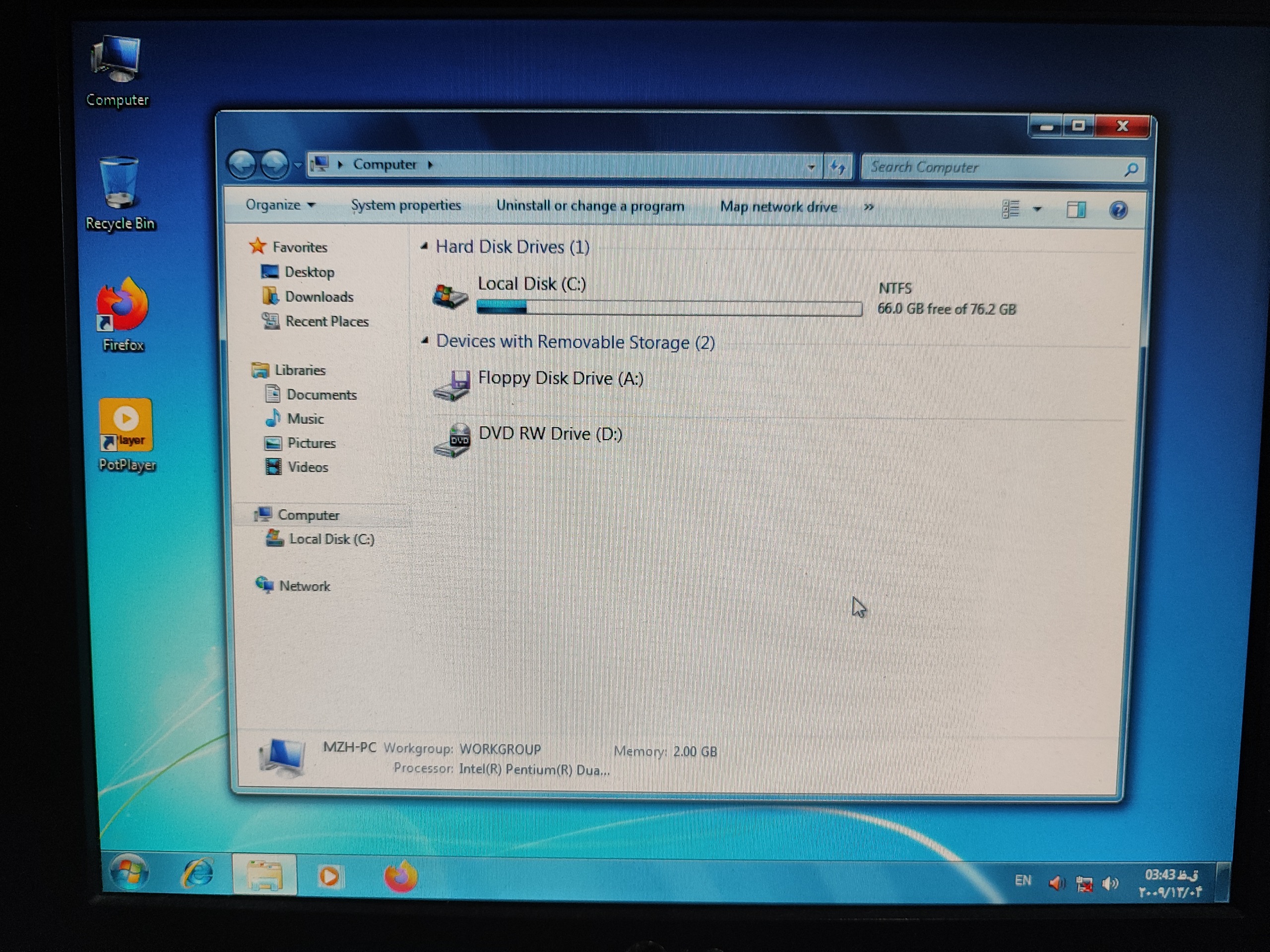Open Downloads in Favorites sidebar
The width and height of the screenshot is (1270, 952).
pos(318,297)
